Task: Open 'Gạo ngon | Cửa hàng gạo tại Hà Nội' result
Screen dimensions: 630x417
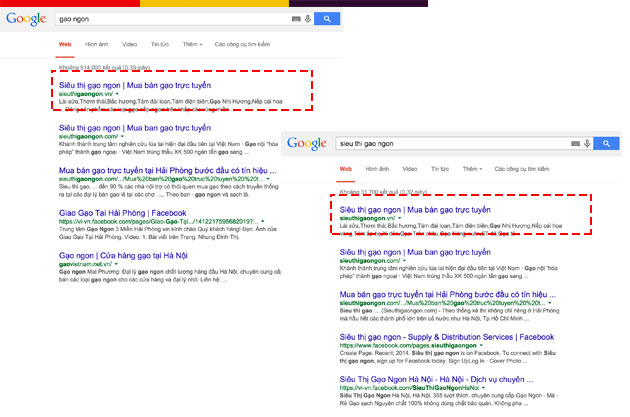Action: [123, 256]
